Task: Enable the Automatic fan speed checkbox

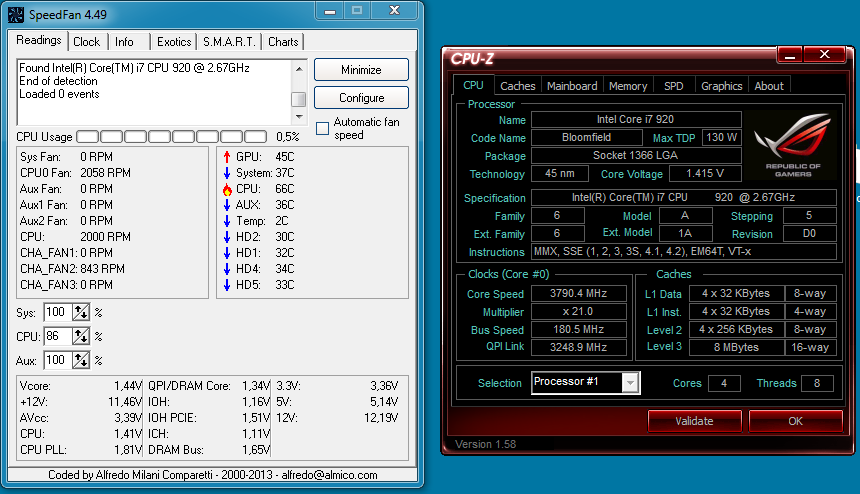Action: coord(322,128)
